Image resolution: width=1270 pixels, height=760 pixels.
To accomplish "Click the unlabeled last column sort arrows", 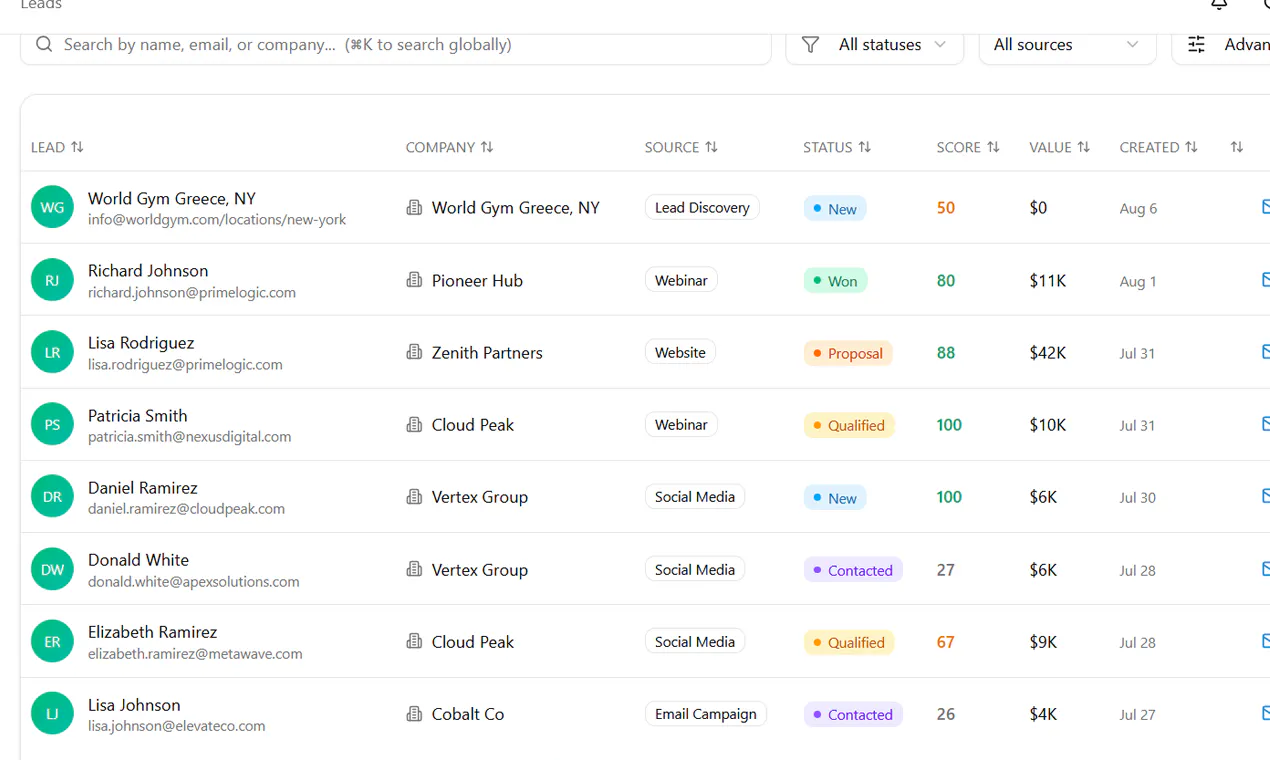I will [1237, 147].
